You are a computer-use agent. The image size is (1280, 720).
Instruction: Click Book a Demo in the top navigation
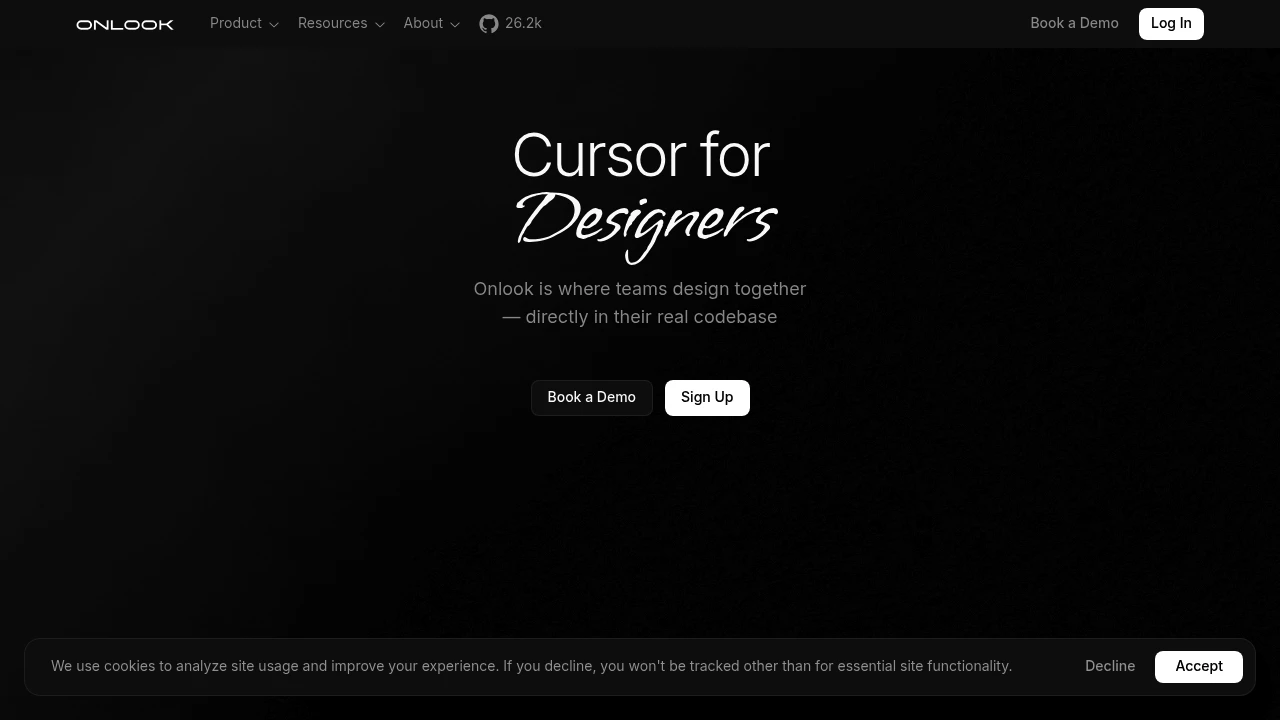1074,24
